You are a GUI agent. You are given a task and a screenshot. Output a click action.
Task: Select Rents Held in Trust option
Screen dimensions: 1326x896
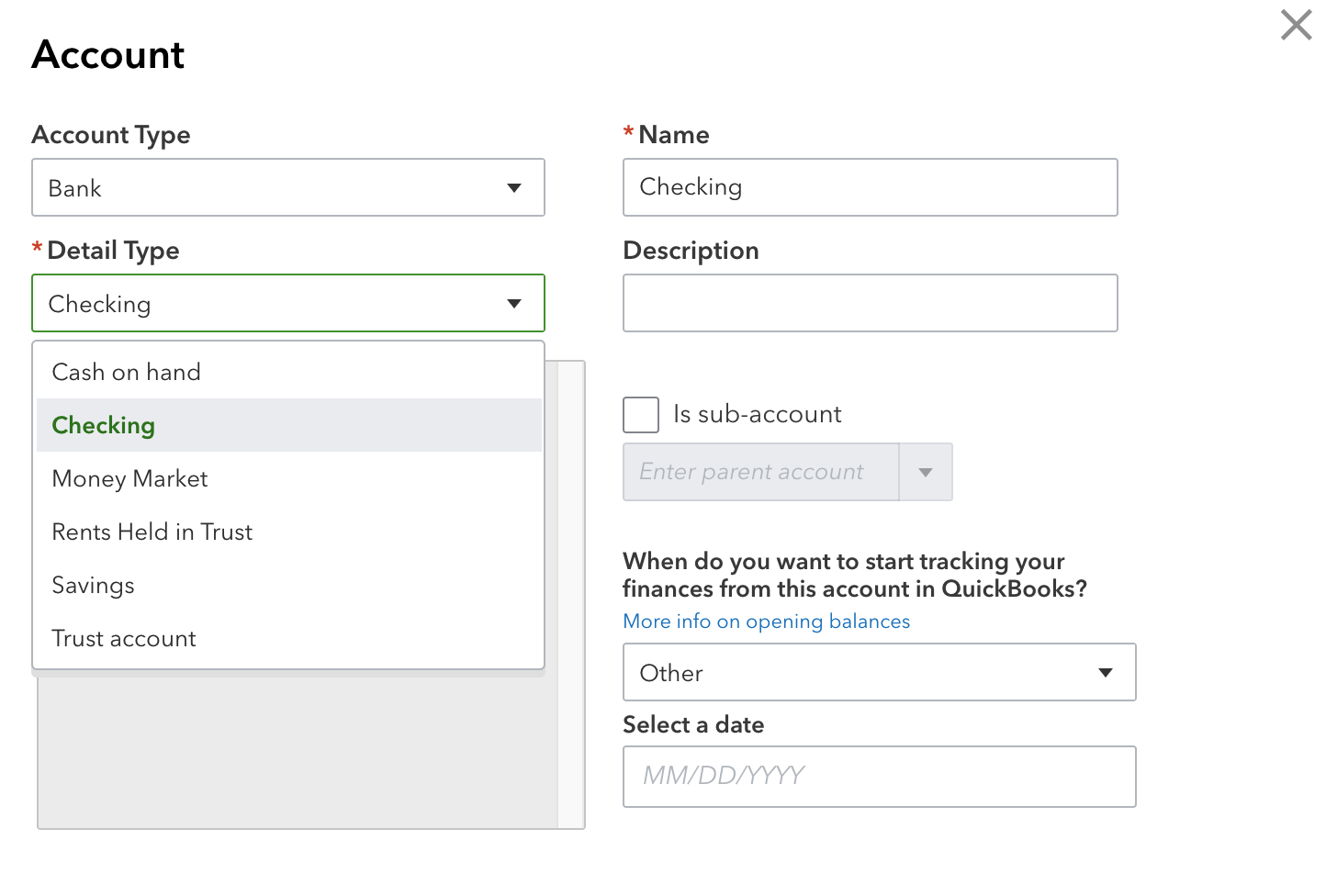[x=152, y=532]
